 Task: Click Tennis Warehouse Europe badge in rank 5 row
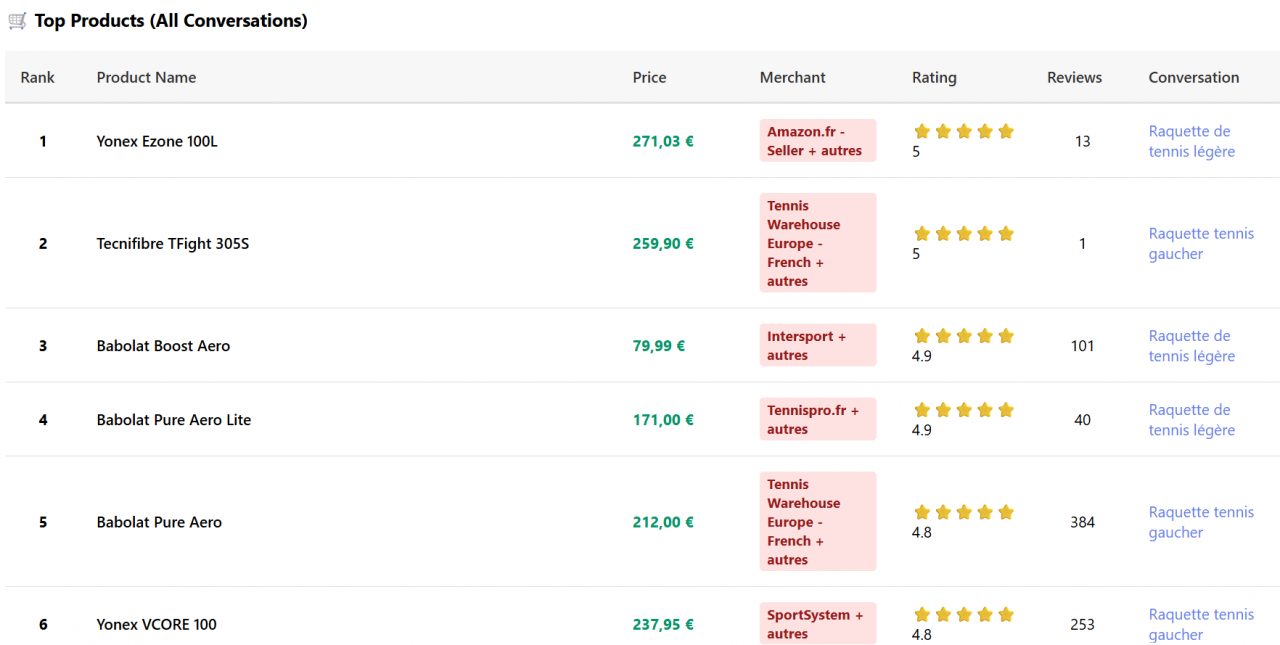pos(818,522)
